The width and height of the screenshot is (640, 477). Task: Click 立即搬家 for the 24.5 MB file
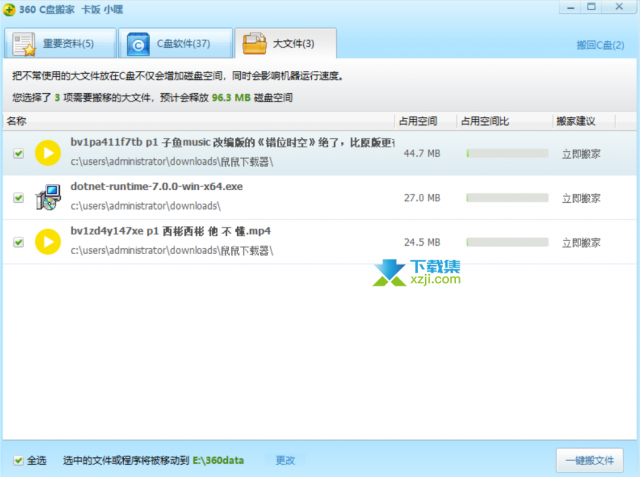[x=581, y=243]
